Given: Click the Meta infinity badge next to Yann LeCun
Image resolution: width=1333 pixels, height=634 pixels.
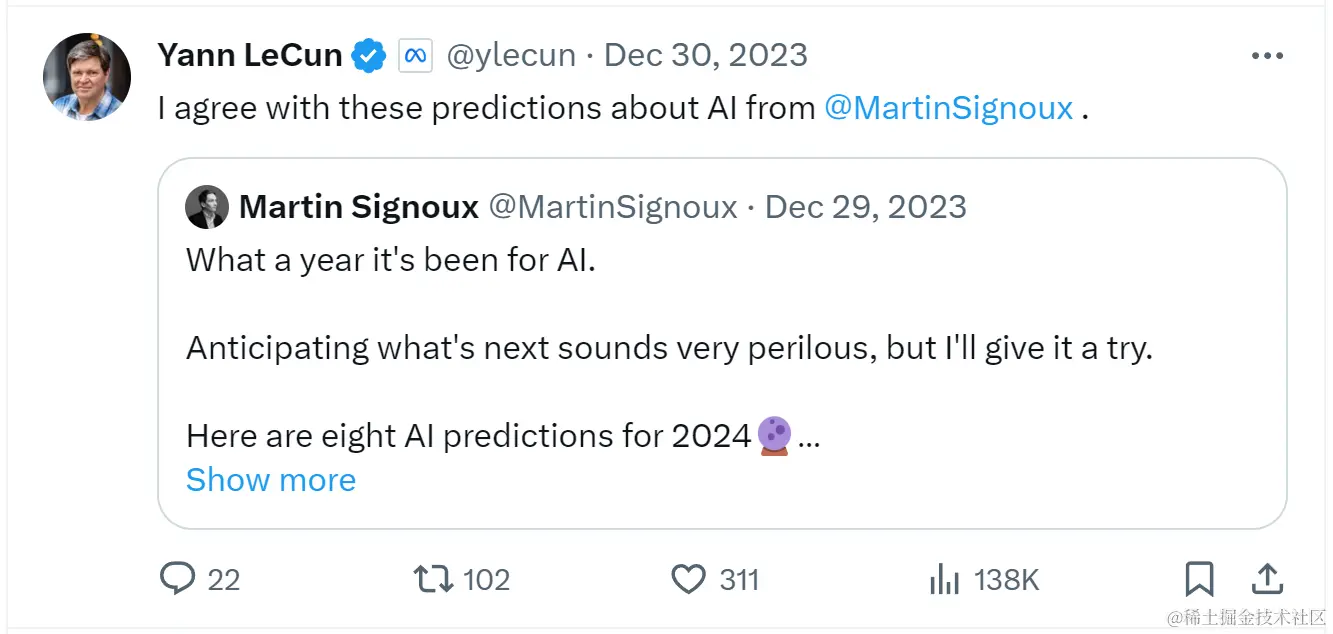Looking at the screenshot, I should (x=415, y=55).
